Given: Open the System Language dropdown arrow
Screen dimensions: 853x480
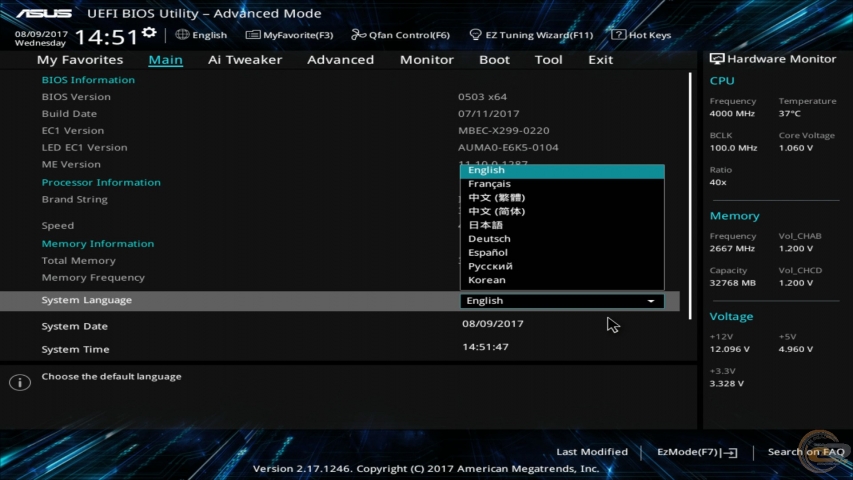Looking at the screenshot, I should pyautogui.click(x=651, y=301).
